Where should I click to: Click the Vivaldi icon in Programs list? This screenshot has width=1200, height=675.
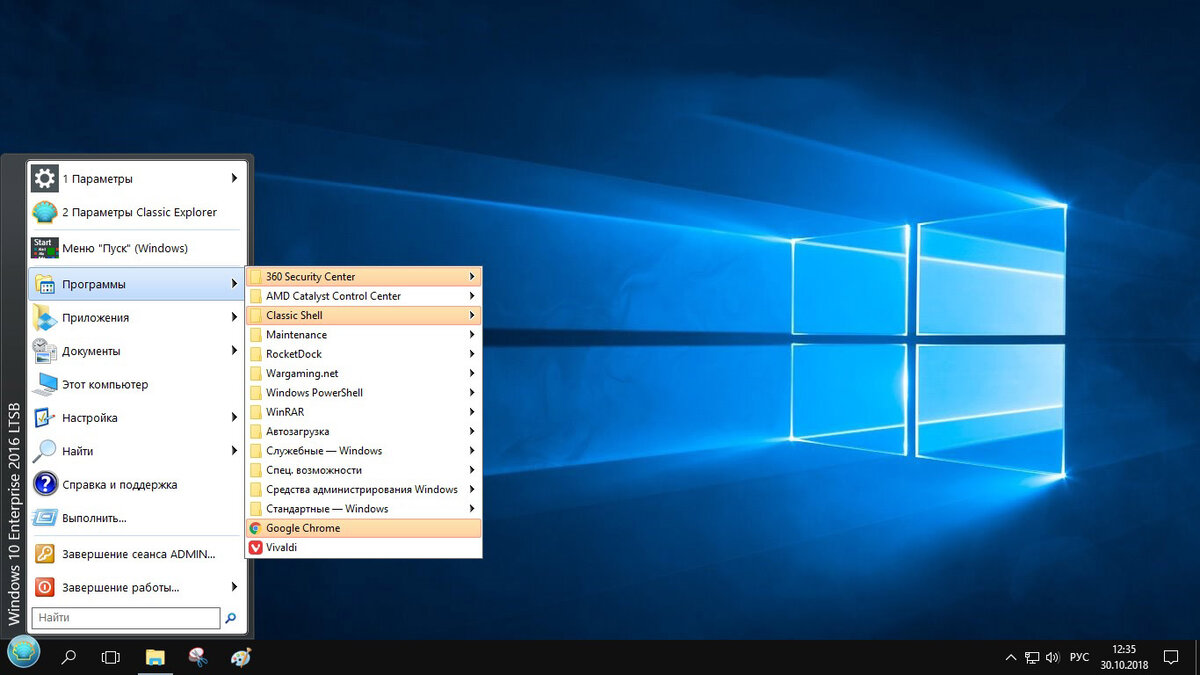[256, 548]
